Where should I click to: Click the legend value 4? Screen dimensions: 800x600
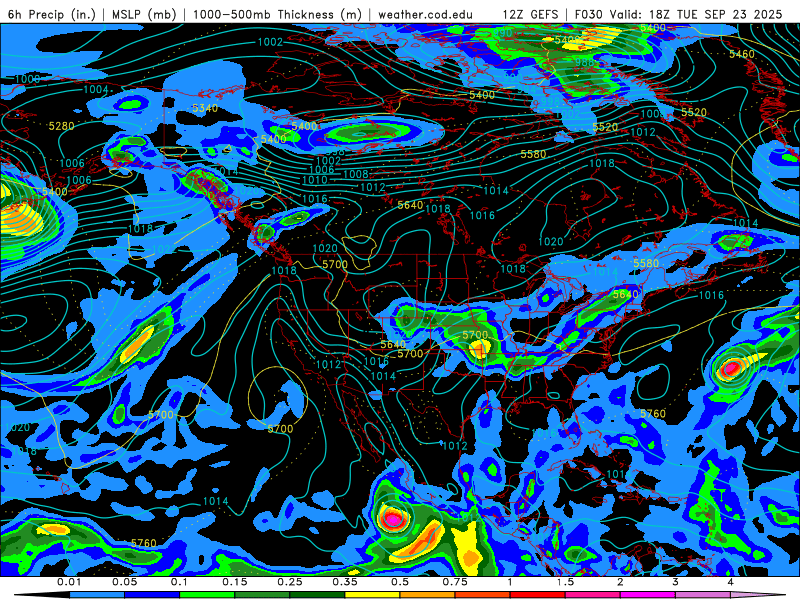click(731, 582)
